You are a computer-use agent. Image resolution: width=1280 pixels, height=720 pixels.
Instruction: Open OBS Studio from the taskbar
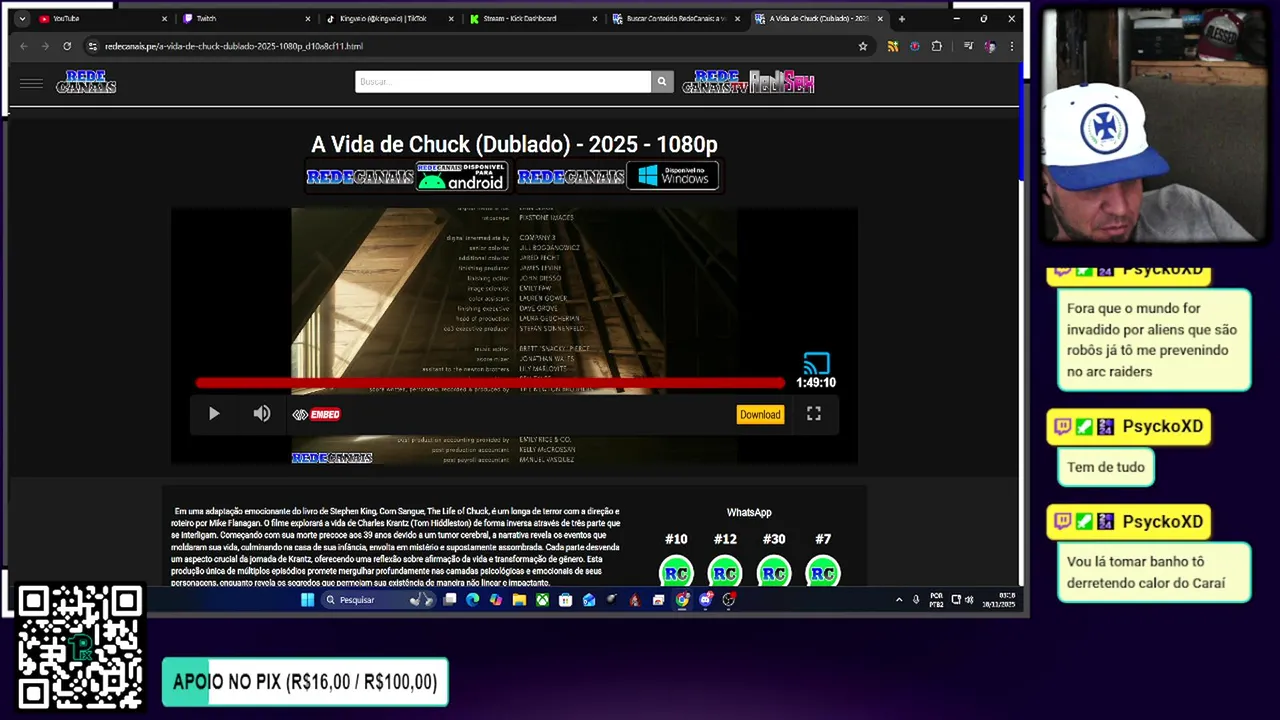729,600
